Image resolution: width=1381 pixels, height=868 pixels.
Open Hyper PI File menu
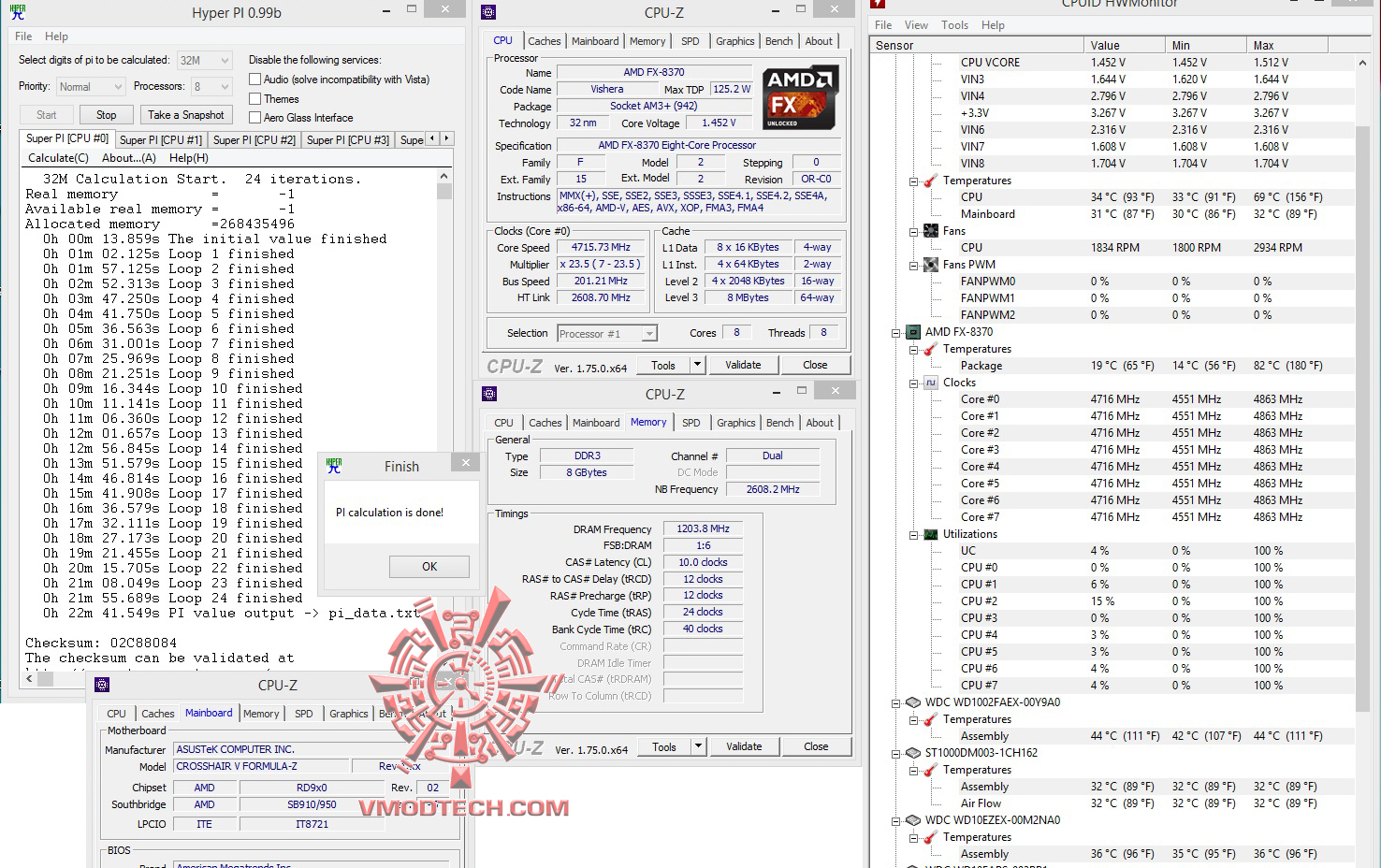click(23, 36)
